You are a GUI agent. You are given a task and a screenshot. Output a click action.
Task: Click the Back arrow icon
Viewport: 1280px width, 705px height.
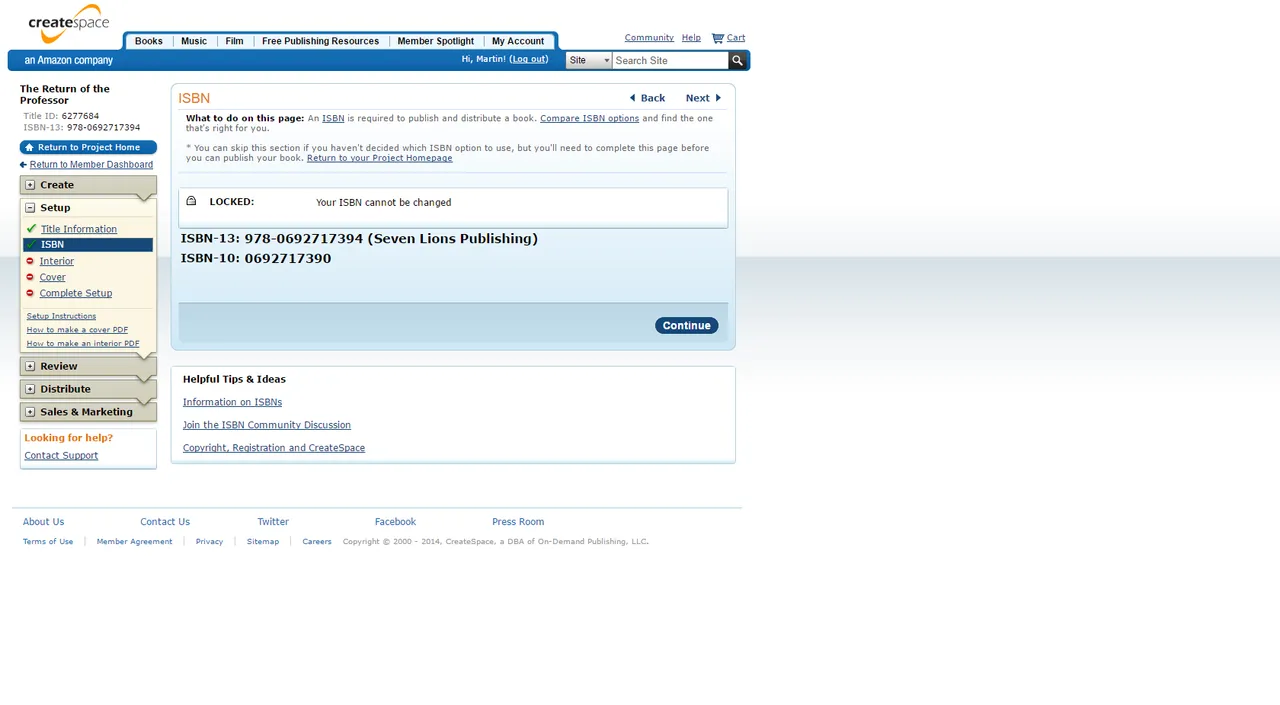(632, 98)
